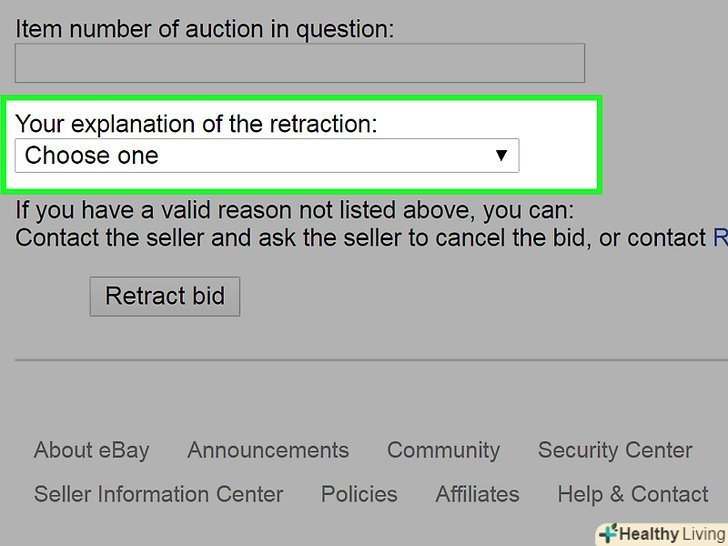
Task: Click the cut-off blue link after 'or contact'
Action: coord(720,238)
